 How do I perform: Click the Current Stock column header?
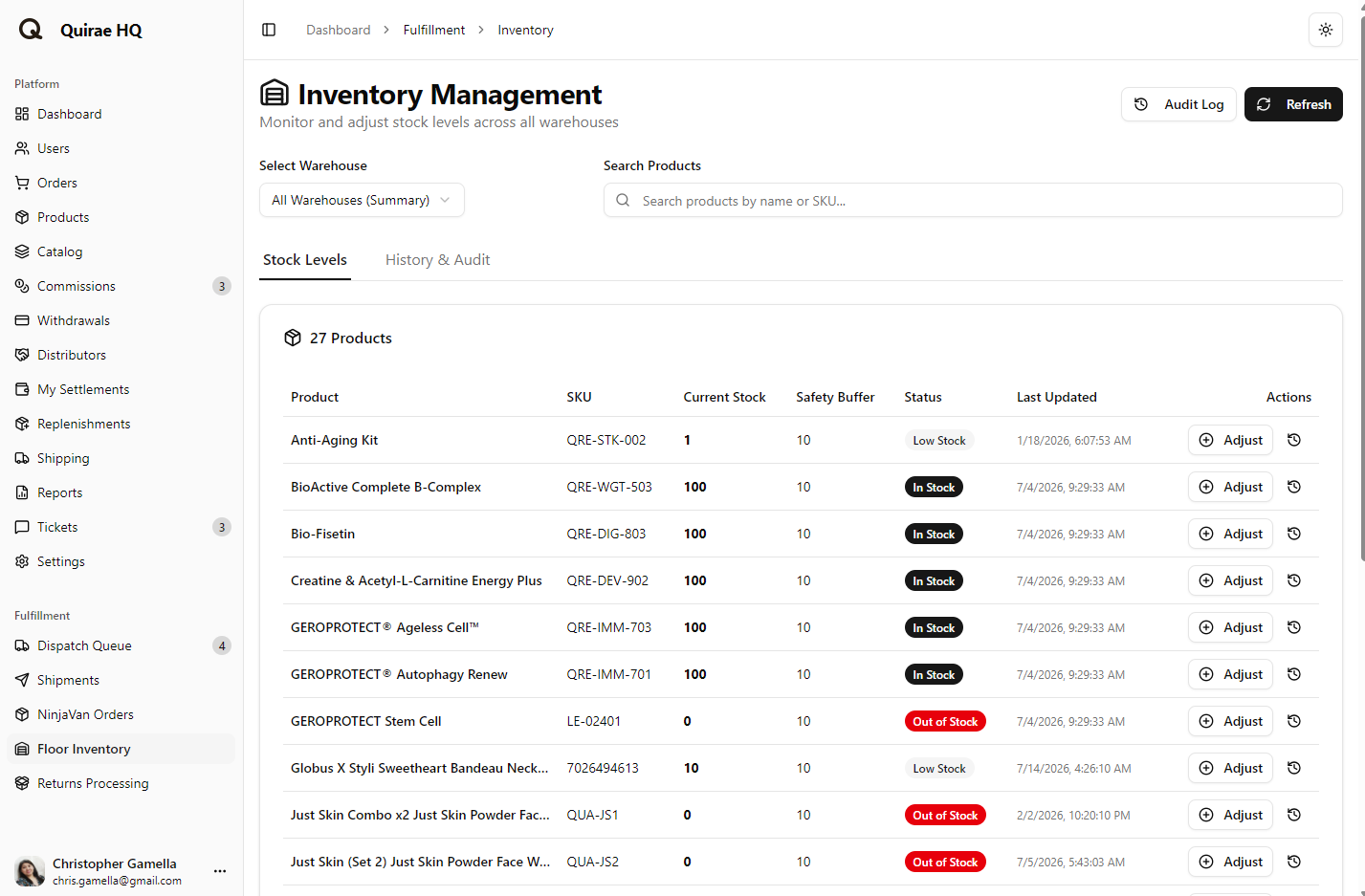(724, 397)
